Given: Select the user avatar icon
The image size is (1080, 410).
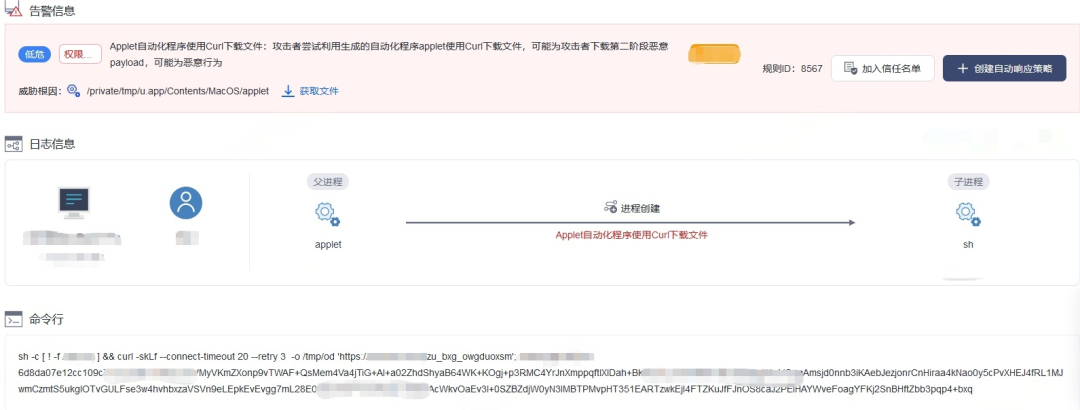Looking at the screenshot, I should pos(186,203).
